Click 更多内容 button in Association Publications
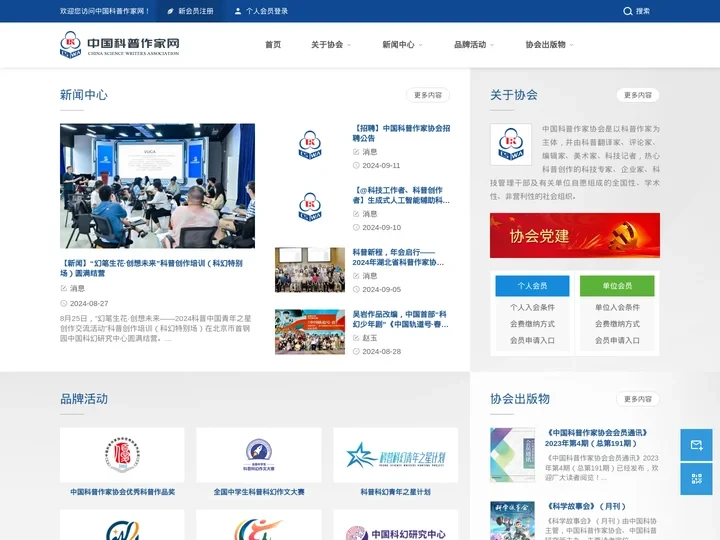Image resolution: width=720 pixels, height=540 pixels. [638, 399]
